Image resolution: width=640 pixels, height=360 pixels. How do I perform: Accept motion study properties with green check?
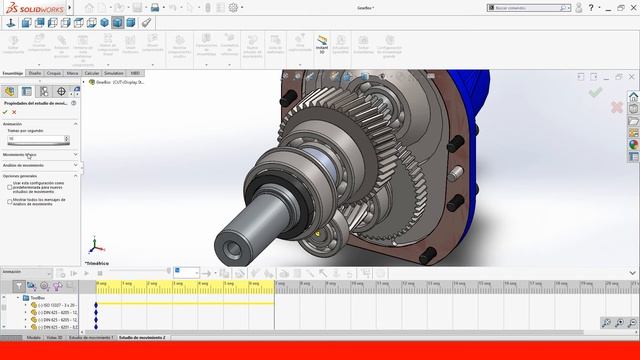coord(5,112)
